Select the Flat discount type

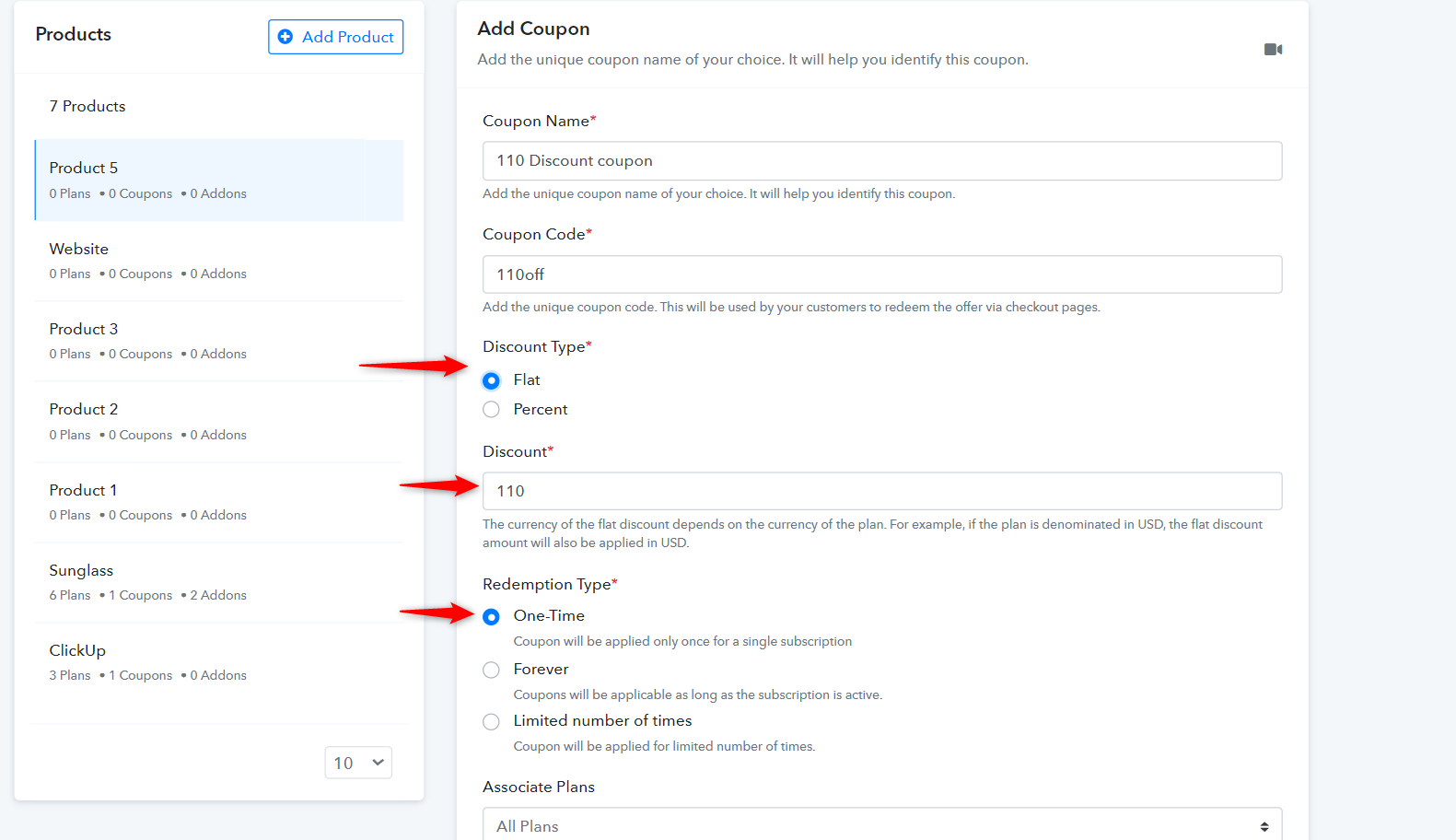(492, 380)
